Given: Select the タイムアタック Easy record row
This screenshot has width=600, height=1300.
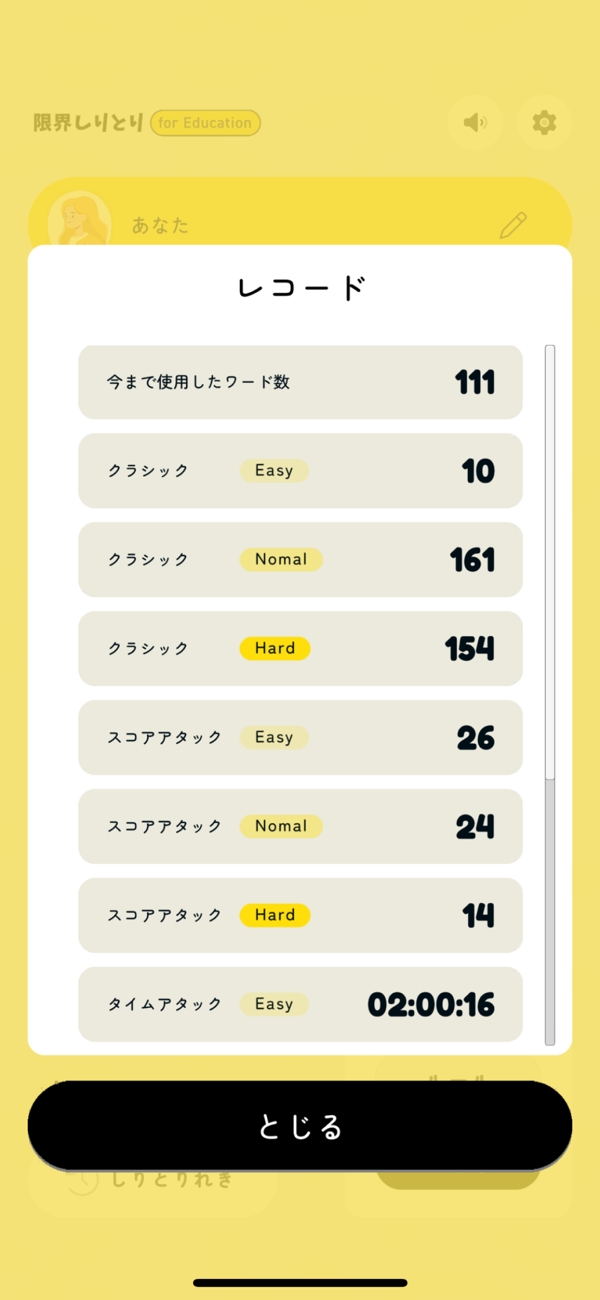Looking at the screenshot, I should (x=300, y=1004).
